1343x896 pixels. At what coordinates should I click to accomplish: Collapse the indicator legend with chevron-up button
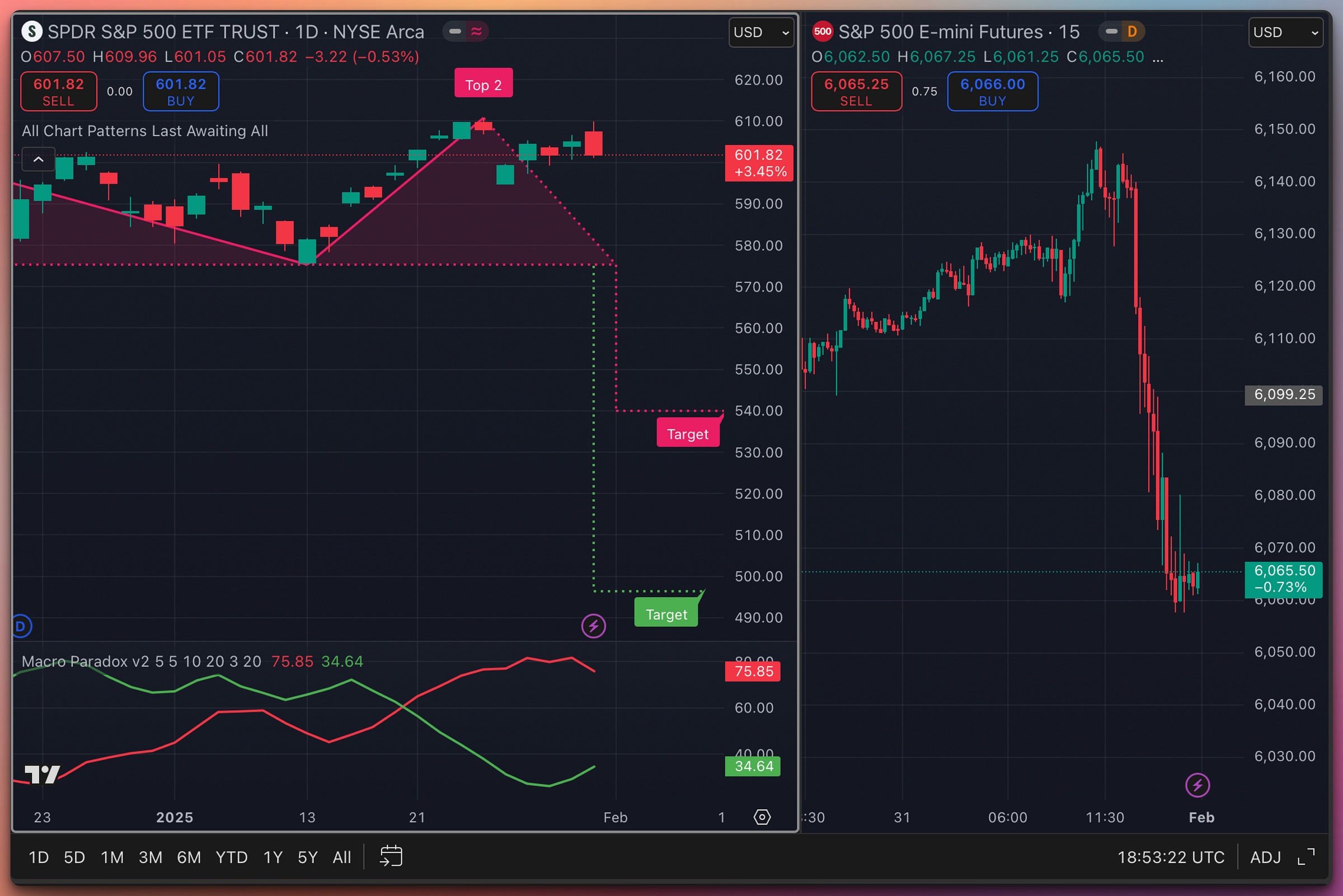(x=38, y=160)
